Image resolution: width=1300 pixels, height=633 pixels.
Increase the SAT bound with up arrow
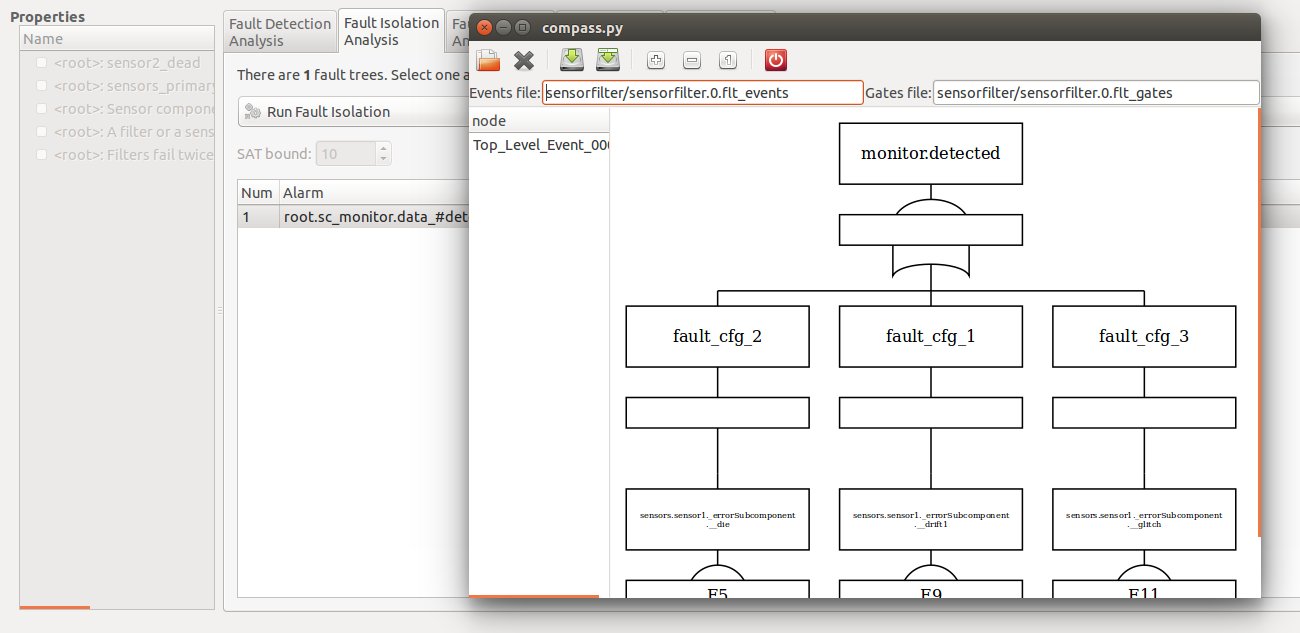(x=384, y=148)
